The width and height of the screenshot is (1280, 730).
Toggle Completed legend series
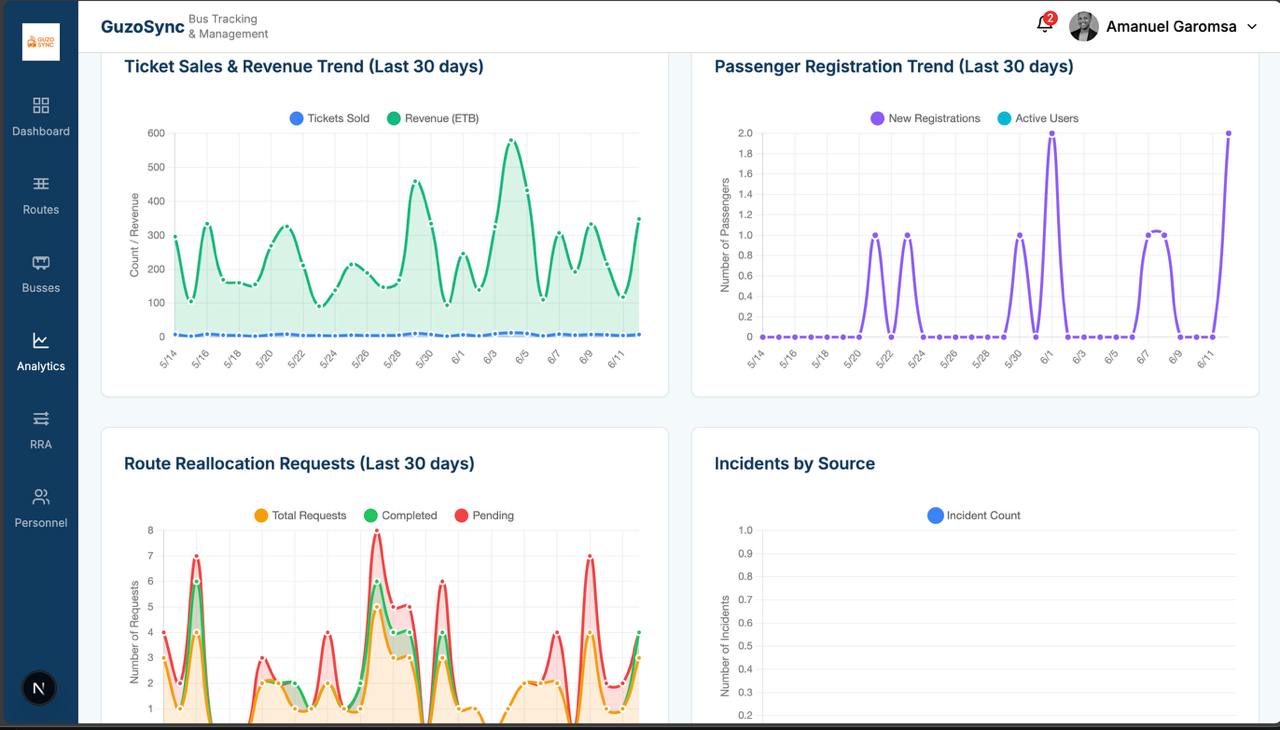(x=400, y=516)
